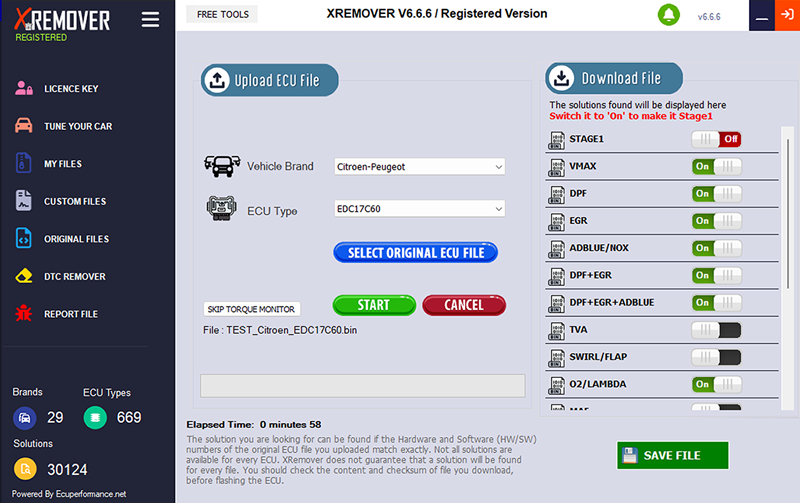This screenshot has width=800, height=503.
Task: Open the hamburger menu icon
Action: pyautogui.click(x=150, y=19)
